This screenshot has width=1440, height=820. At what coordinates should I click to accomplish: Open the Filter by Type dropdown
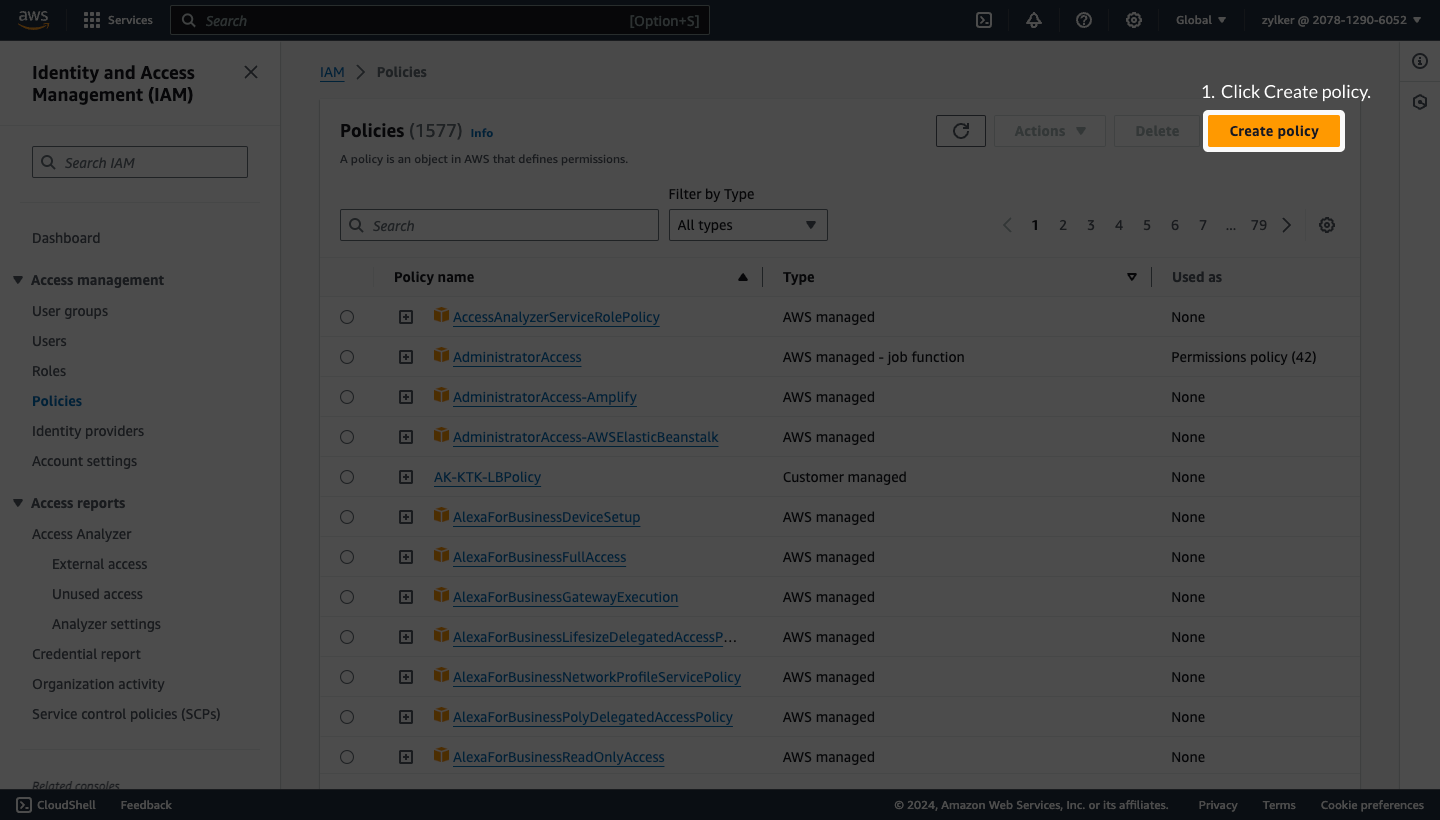(748, 225)
